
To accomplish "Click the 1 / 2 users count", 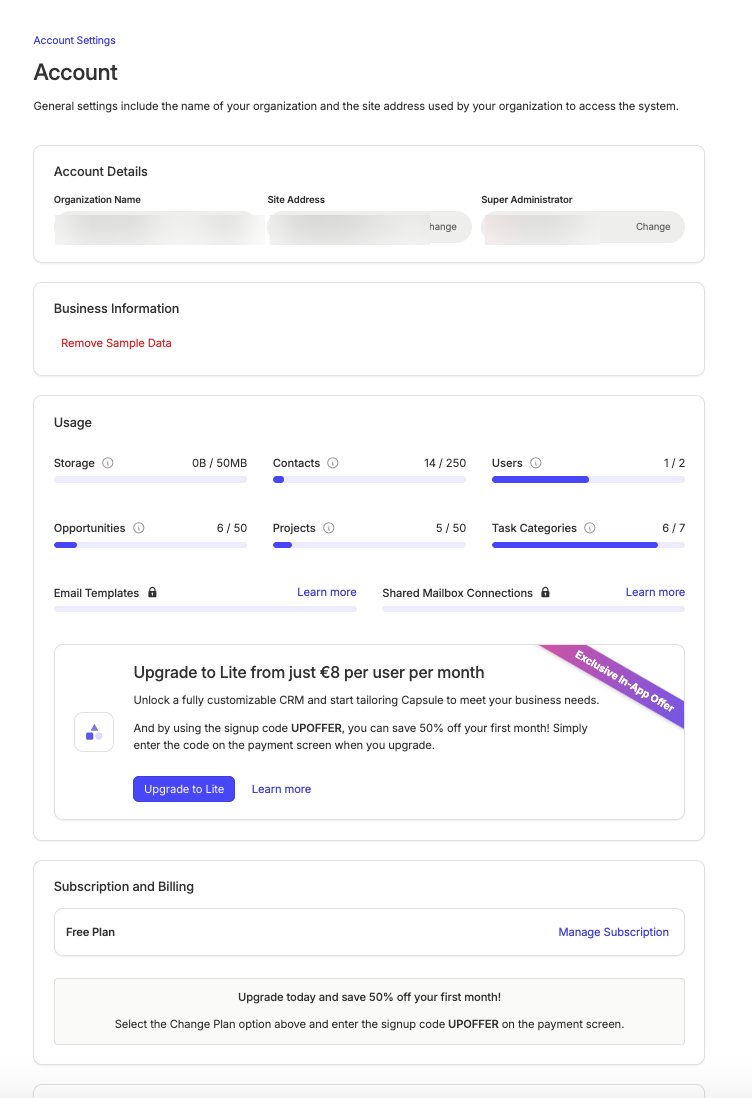I will [x=674, y=463].
